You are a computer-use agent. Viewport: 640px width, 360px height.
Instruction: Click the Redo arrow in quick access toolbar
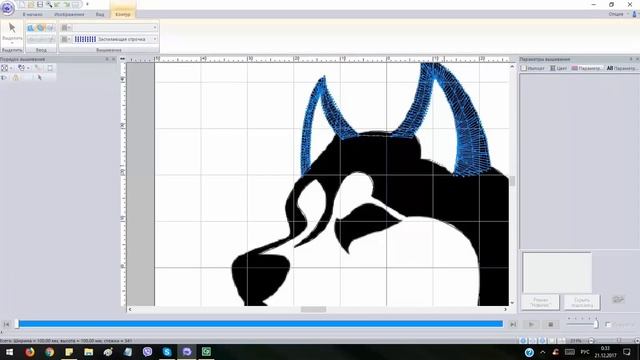pos(67,4)
